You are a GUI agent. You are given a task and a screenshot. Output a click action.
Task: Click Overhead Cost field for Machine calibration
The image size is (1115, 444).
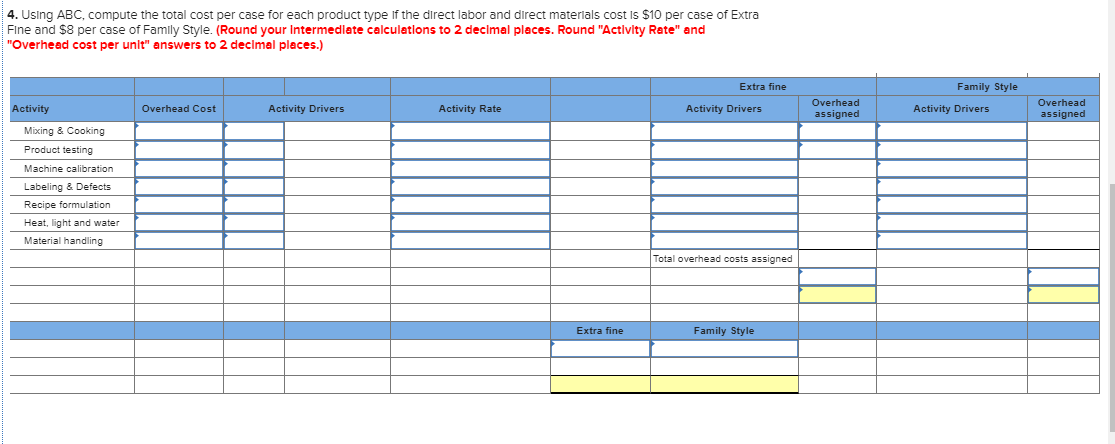[179, 168]
